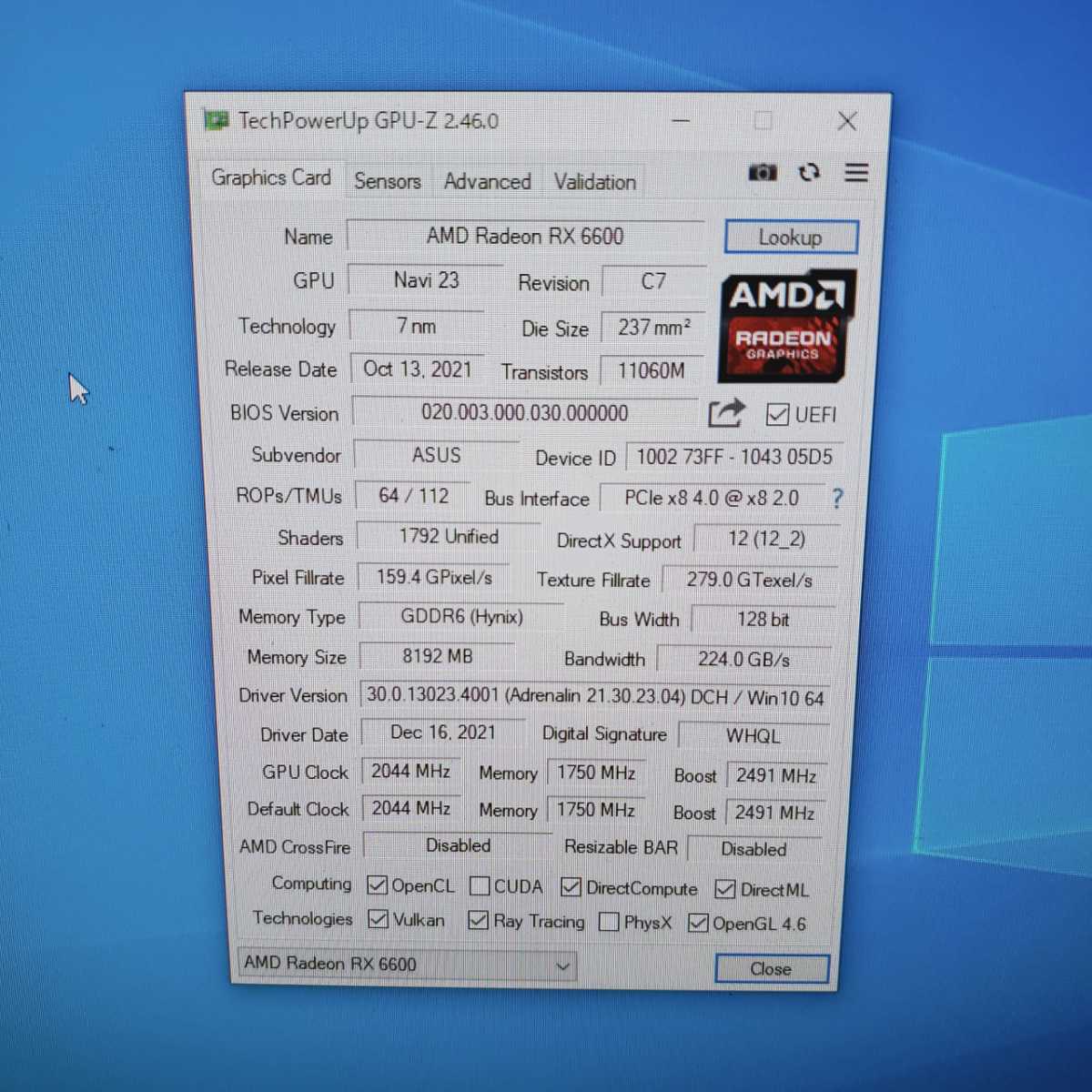Toggle the OpenGL 4.6 checkbox
Viewport: 1092px width, 1092px height.
pyautogui.click(x=698, y=924)
